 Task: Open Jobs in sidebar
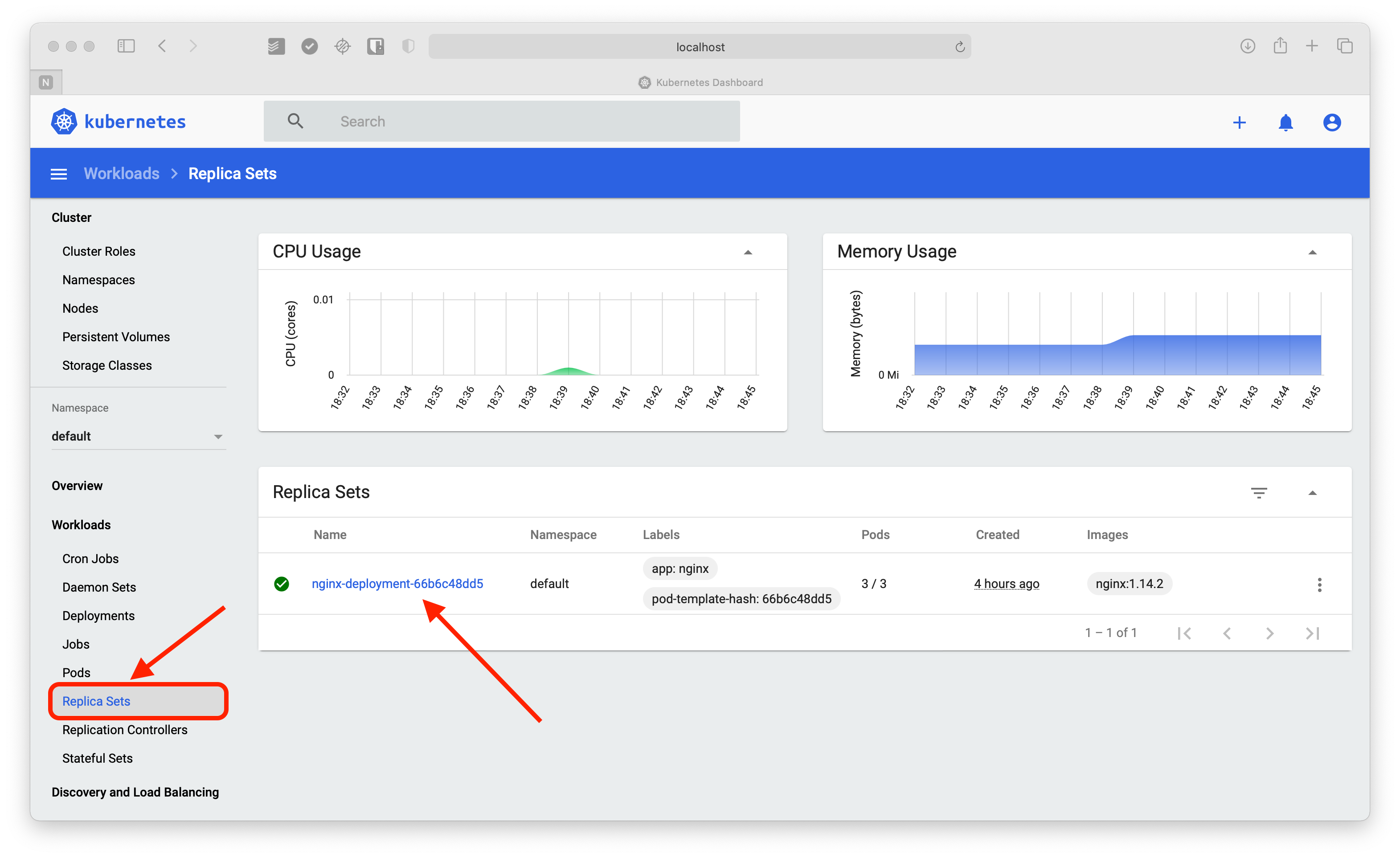[76, 644]
